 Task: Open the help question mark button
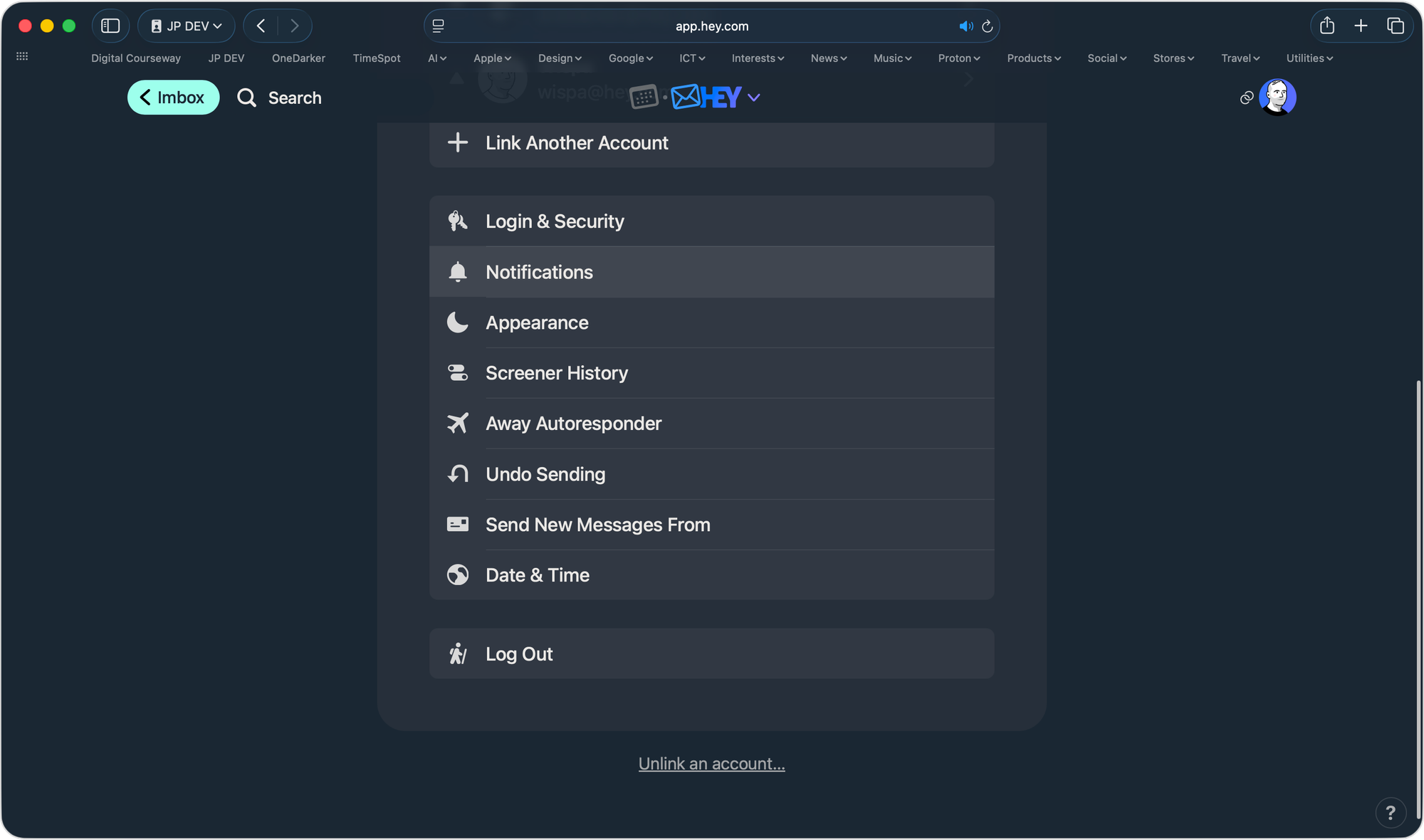(x=1391, y=812)
